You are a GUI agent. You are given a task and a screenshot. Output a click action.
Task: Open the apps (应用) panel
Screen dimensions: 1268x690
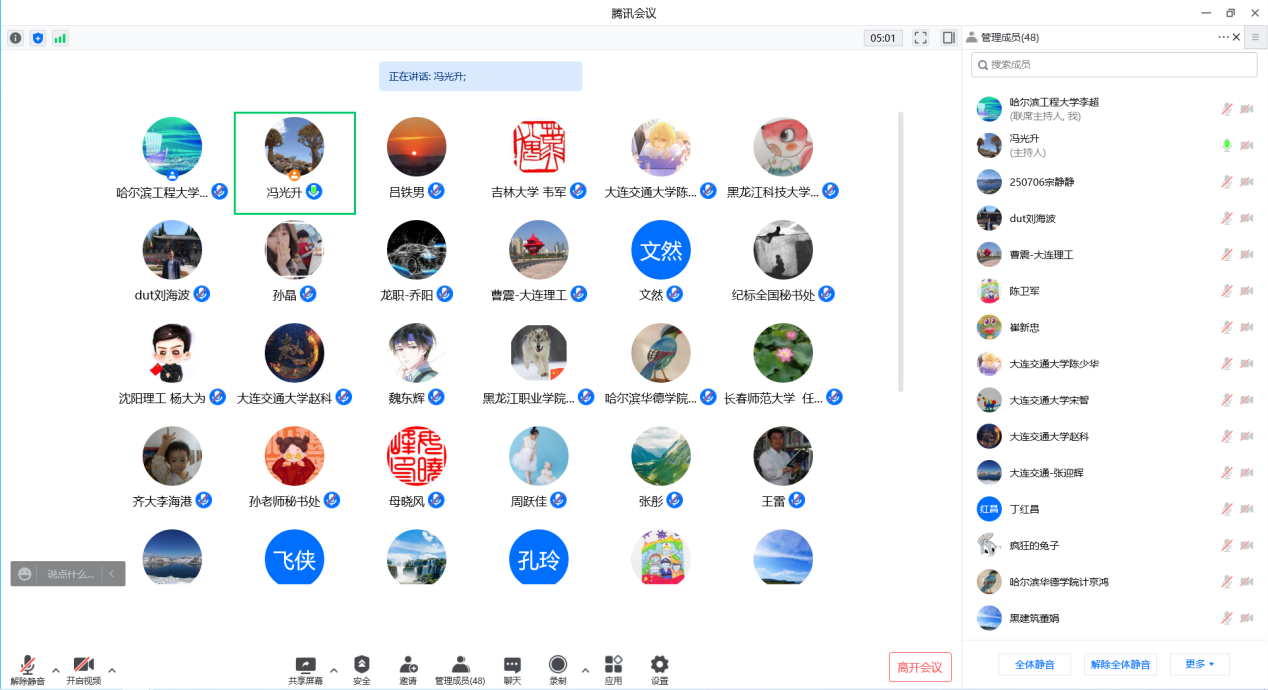tap(613, 665)
